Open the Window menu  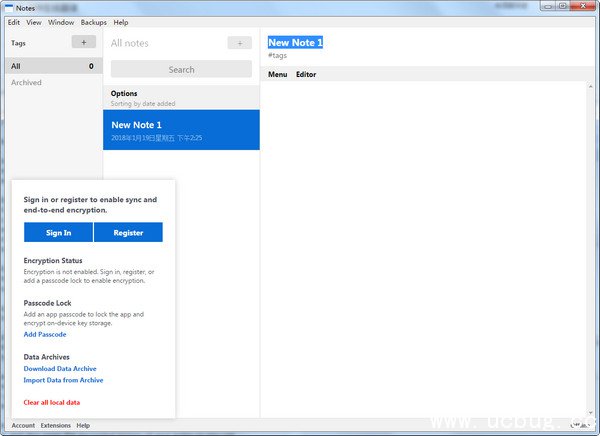tap(61, 23)
